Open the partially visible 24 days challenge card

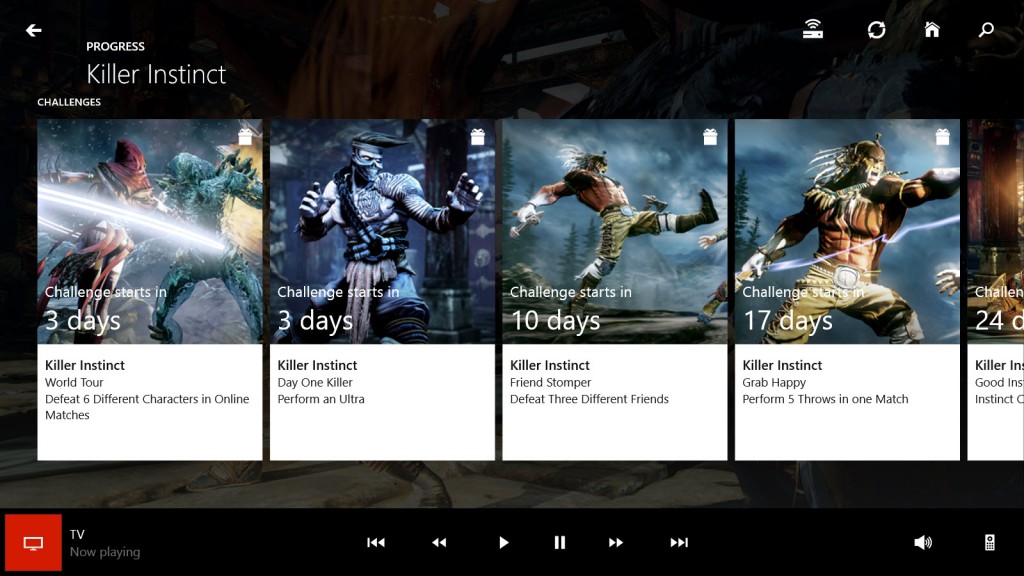click(995, 289)
